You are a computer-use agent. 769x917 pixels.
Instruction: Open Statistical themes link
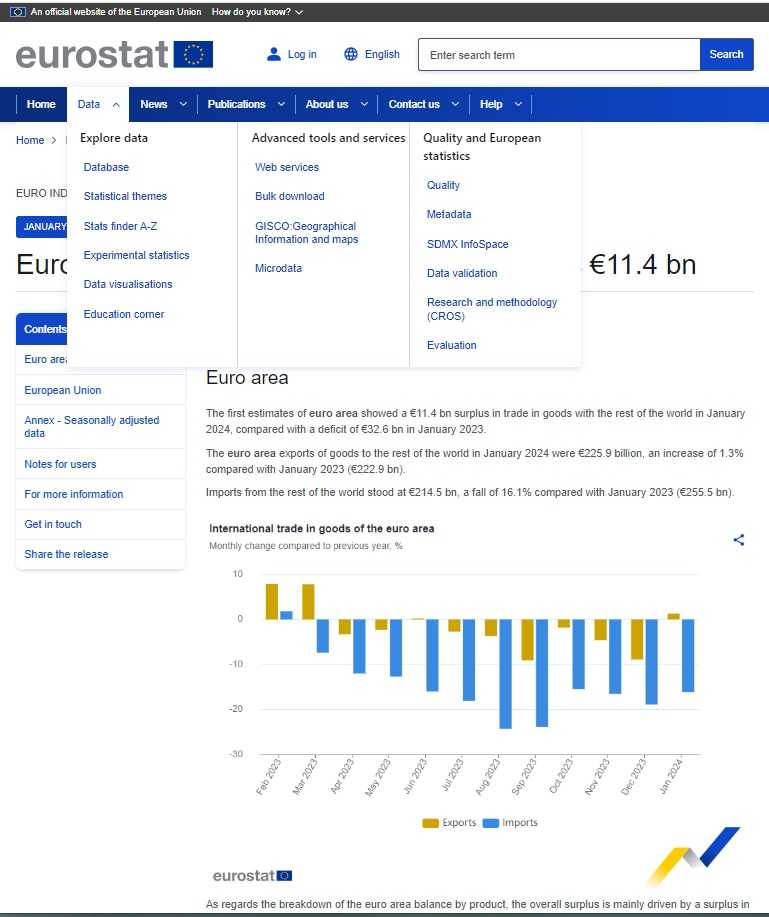click(x=125, y=196)
